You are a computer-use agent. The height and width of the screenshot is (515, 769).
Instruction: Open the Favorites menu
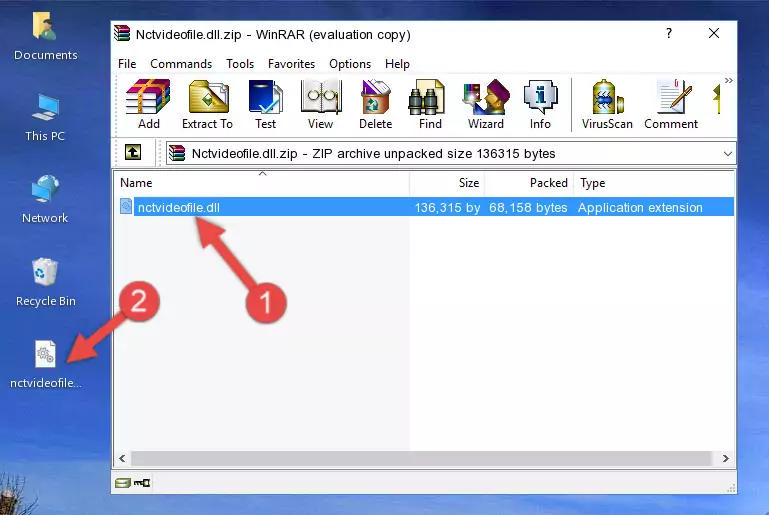291,64
